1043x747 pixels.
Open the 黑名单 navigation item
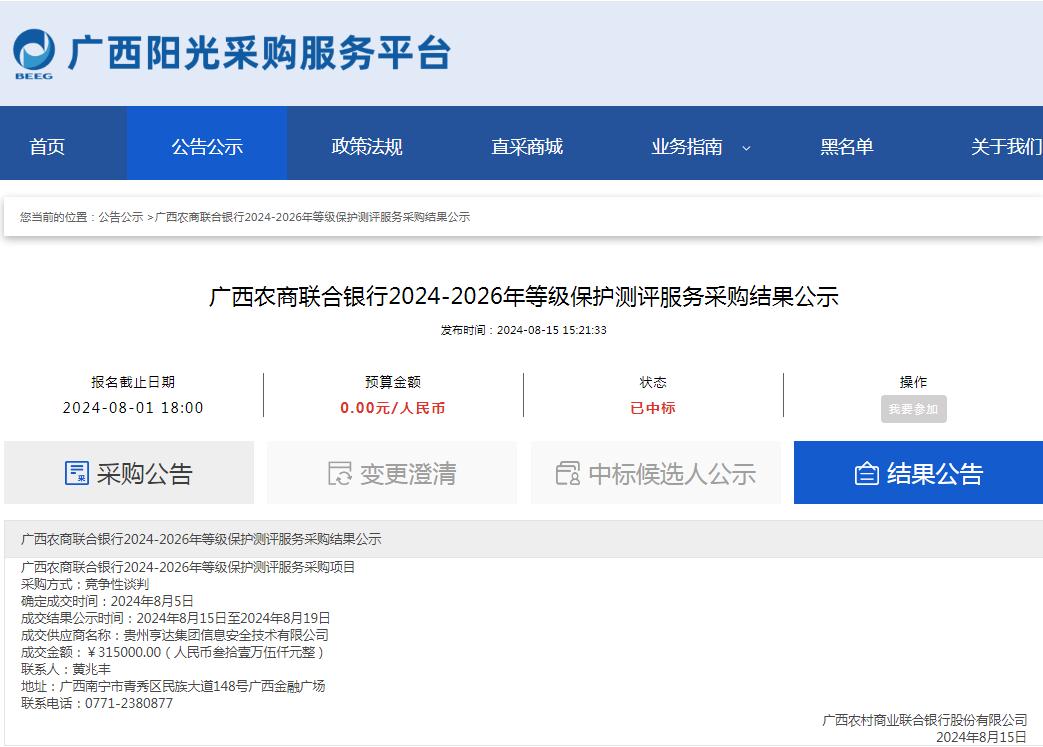click(x=847, y=146)
